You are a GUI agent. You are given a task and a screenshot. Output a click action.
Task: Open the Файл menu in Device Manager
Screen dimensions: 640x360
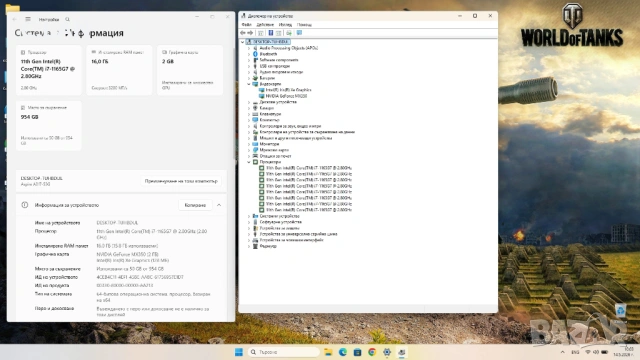(x=247, y=25)
